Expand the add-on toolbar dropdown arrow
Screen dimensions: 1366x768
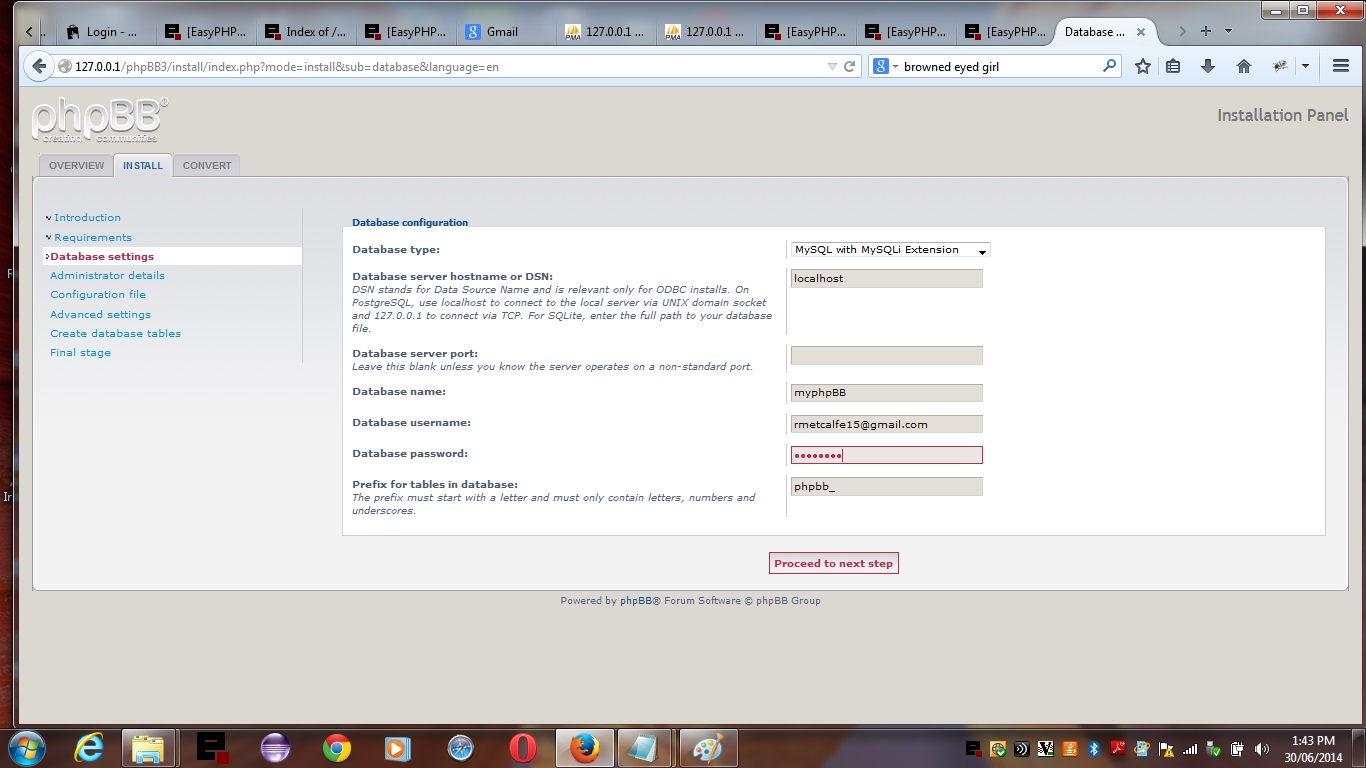[1305, 66]
